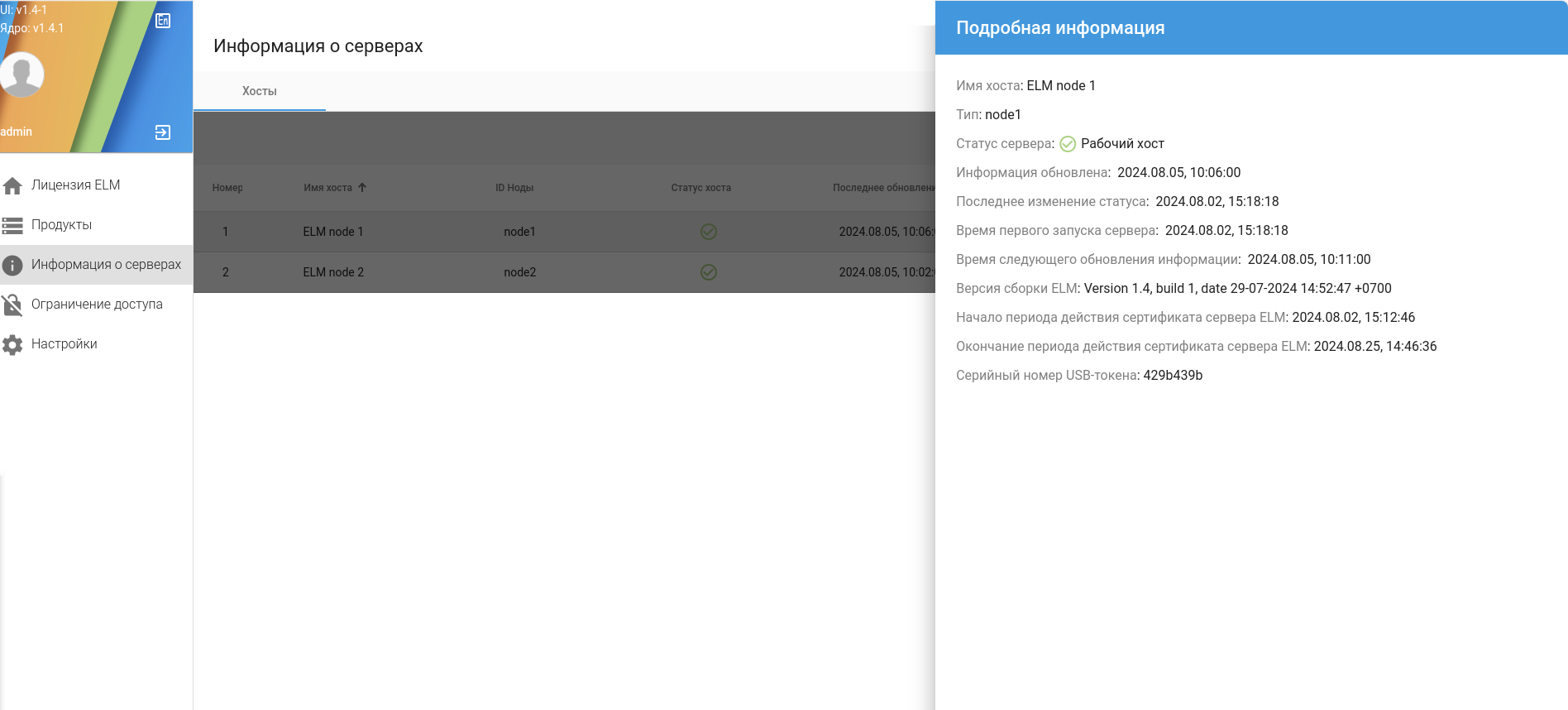Sort the table by Имя хоста header
The image size is (1568, 710).
(x=327, y=188)
